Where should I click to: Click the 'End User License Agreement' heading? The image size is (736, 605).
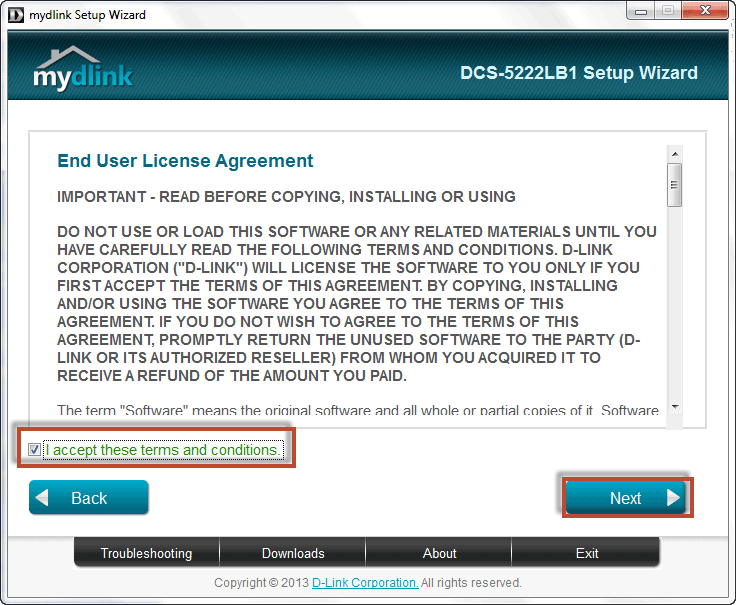point(185,161)
